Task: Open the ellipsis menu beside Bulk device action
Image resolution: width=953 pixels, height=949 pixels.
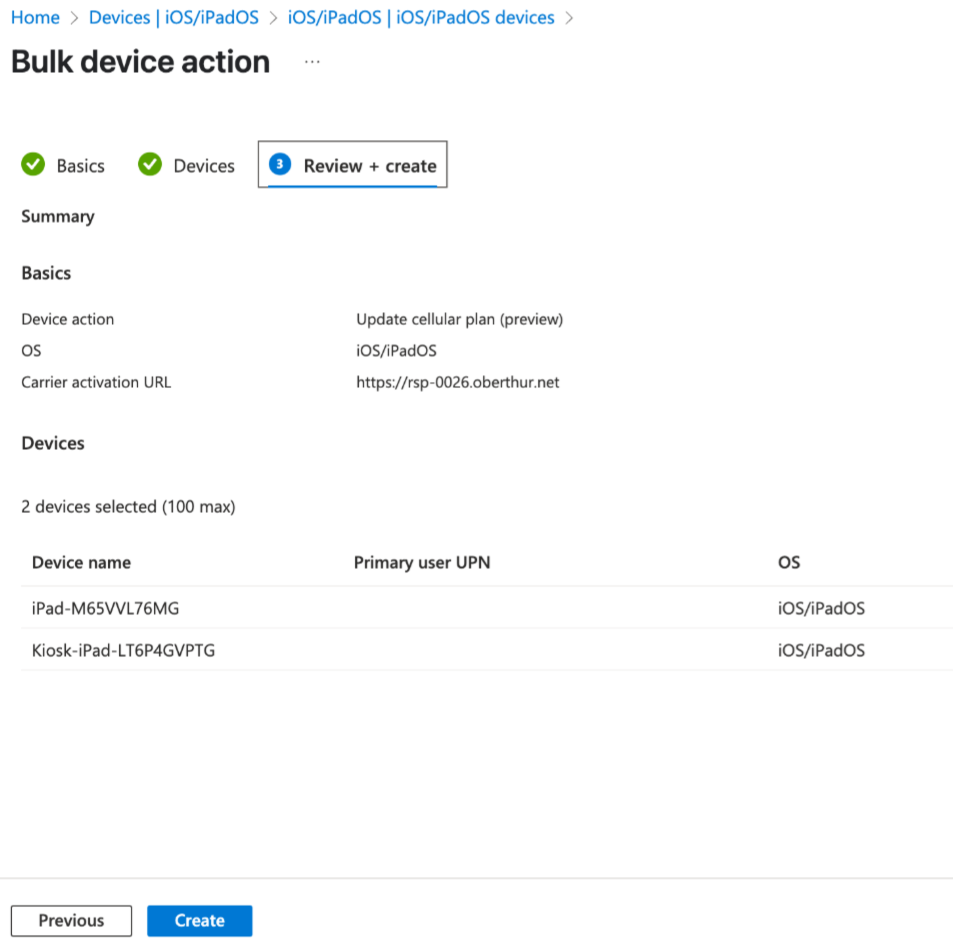Action: pos(312,62)
